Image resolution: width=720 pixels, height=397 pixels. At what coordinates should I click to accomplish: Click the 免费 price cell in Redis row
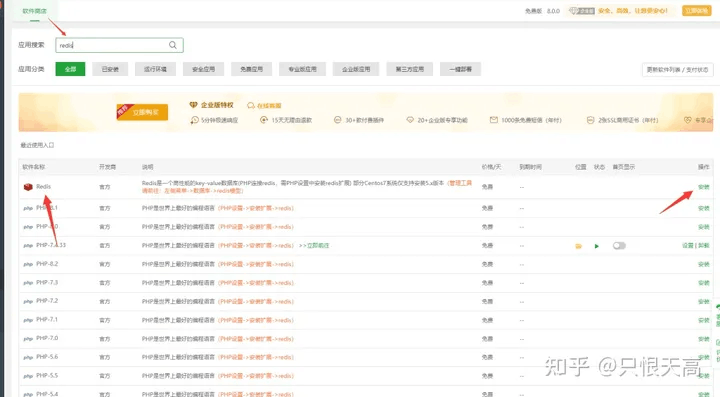(x=487, y=187)
